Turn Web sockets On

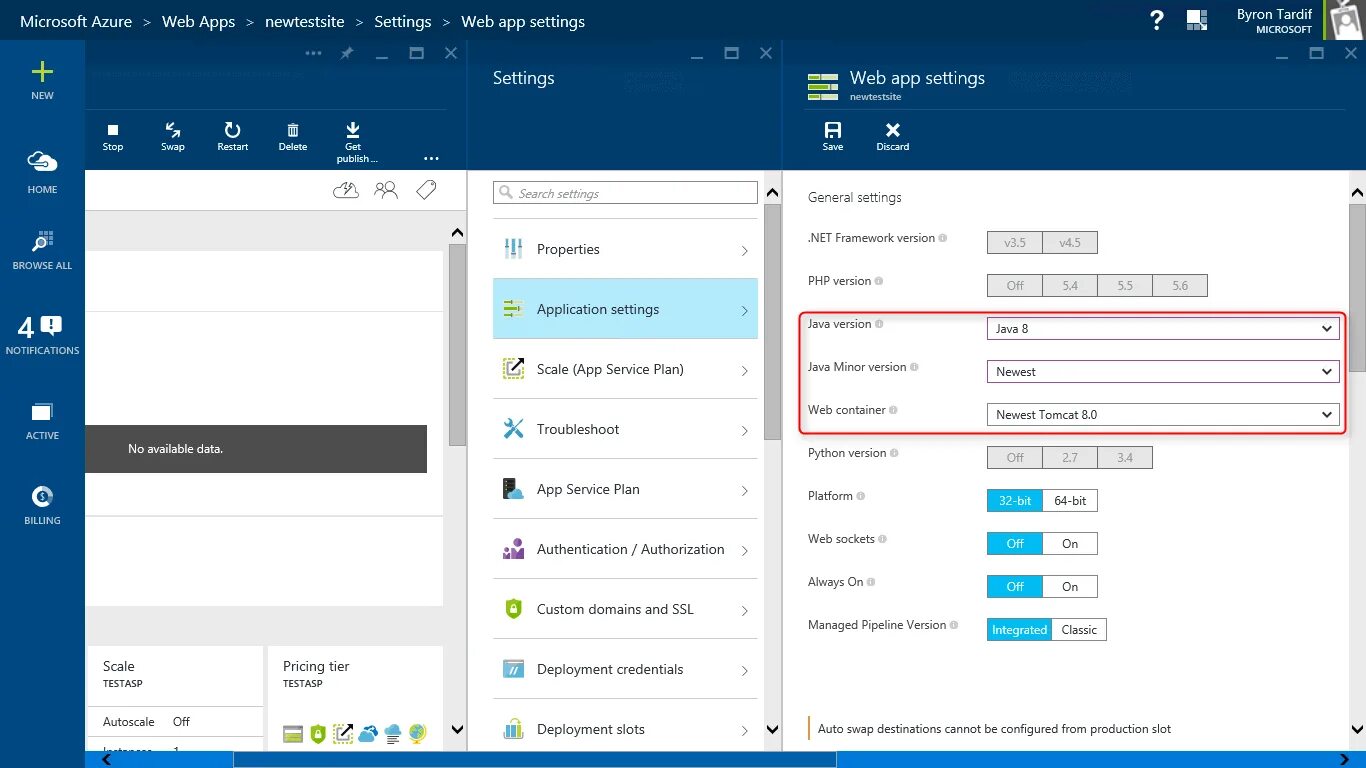(1070, 543)
